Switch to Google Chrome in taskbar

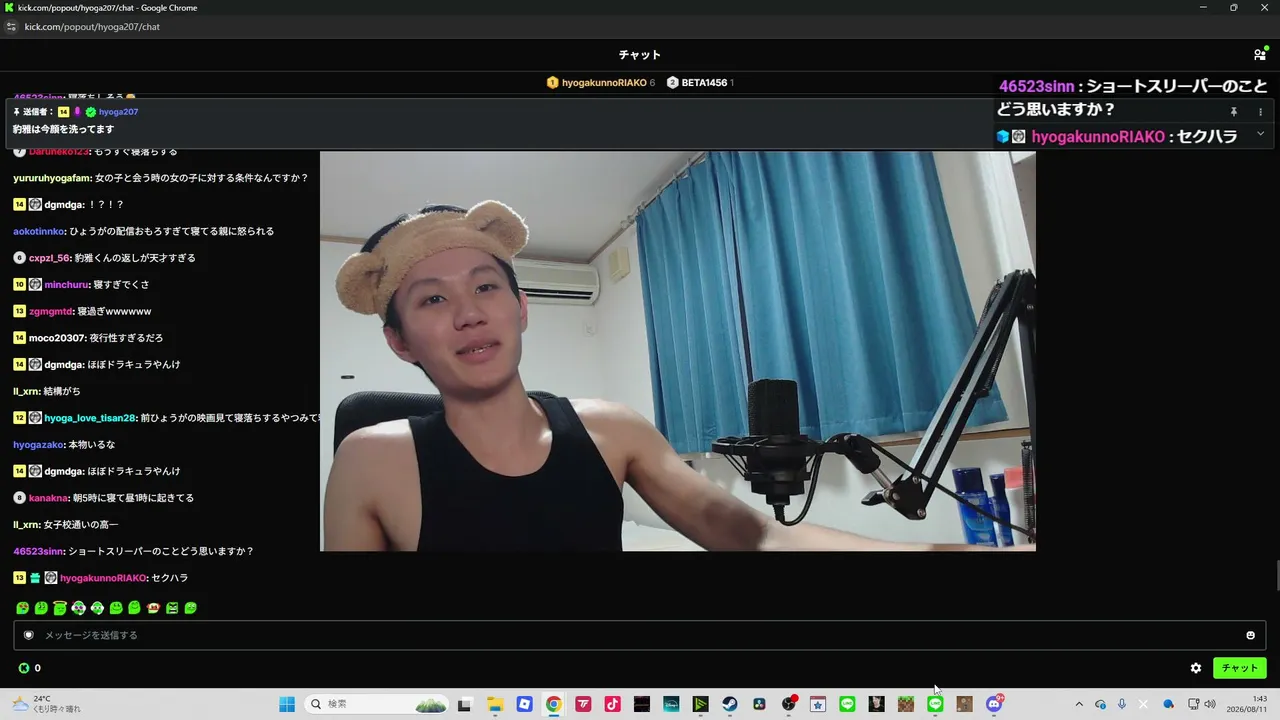(x=553, y=704)
